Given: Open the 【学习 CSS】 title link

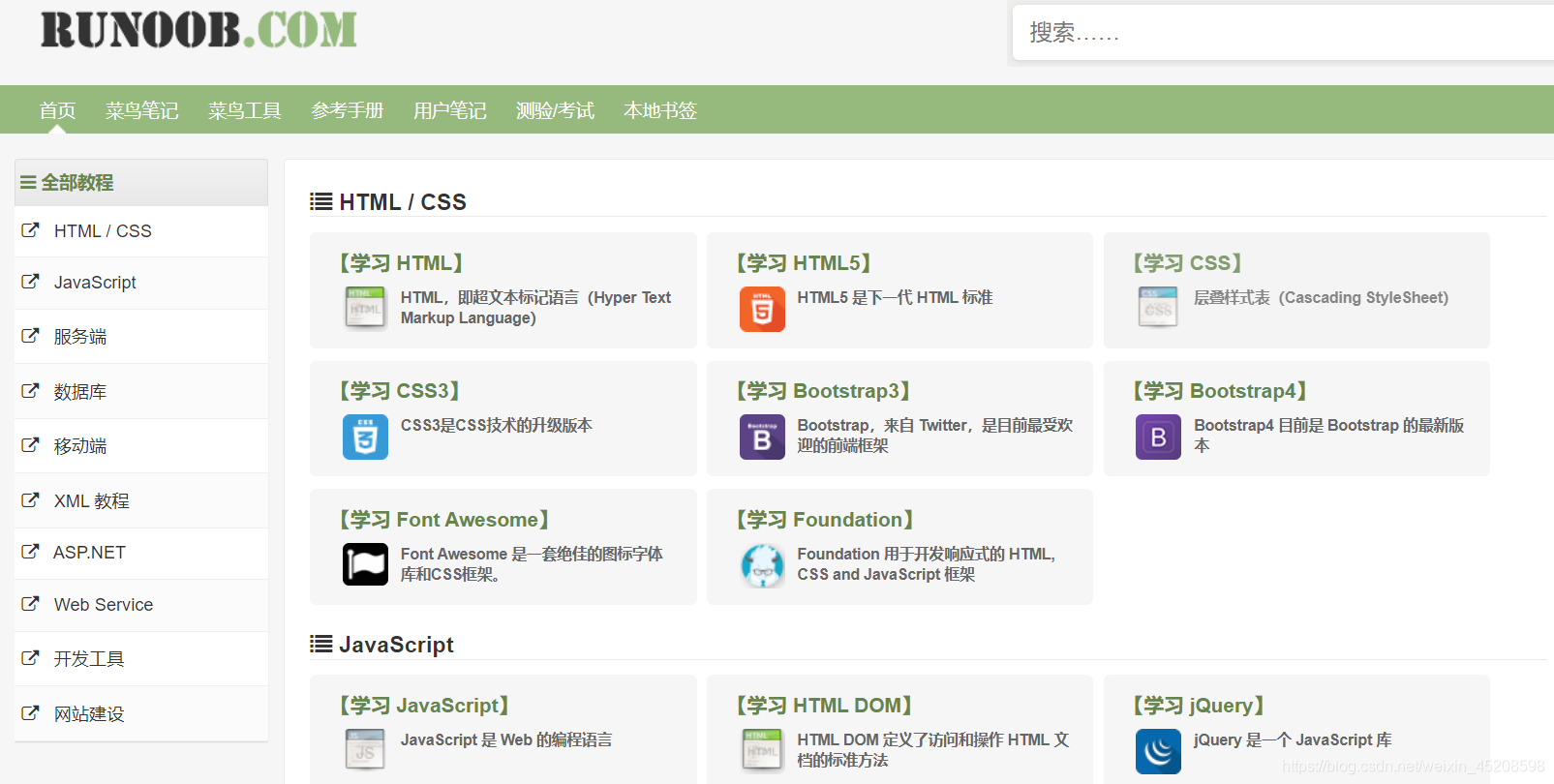Looking at the screenshot, I should click(1187, 262).
